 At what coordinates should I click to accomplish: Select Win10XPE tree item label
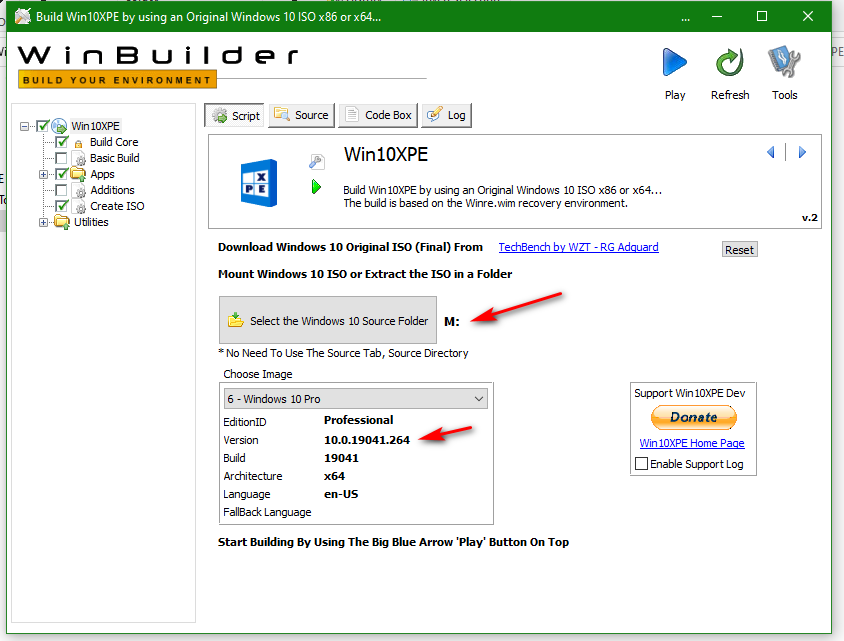point(95,126)
